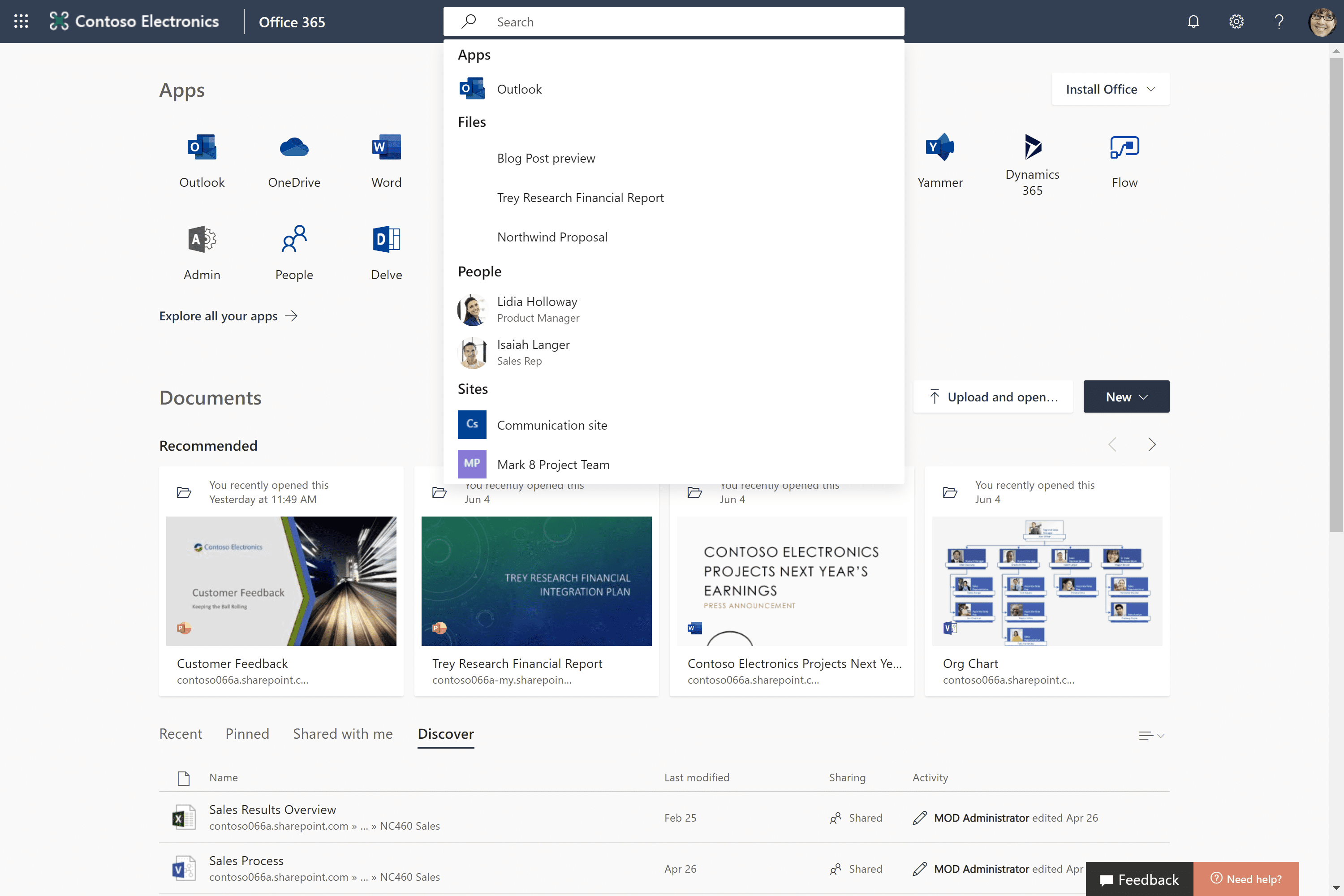Open the Org Chart recommended thumbnail

(1047, 581)
